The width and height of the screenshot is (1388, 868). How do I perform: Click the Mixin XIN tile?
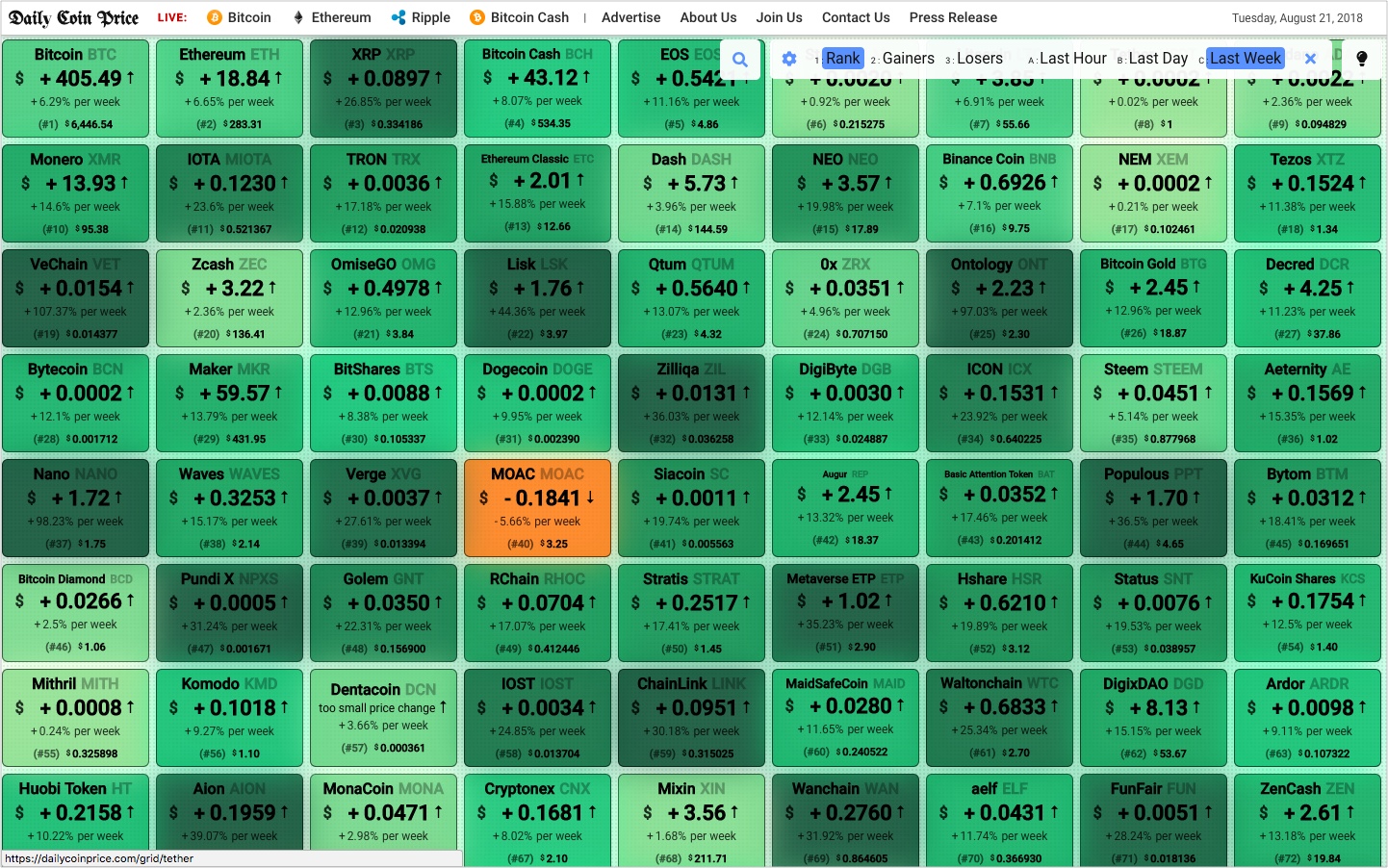pos(692,820)
